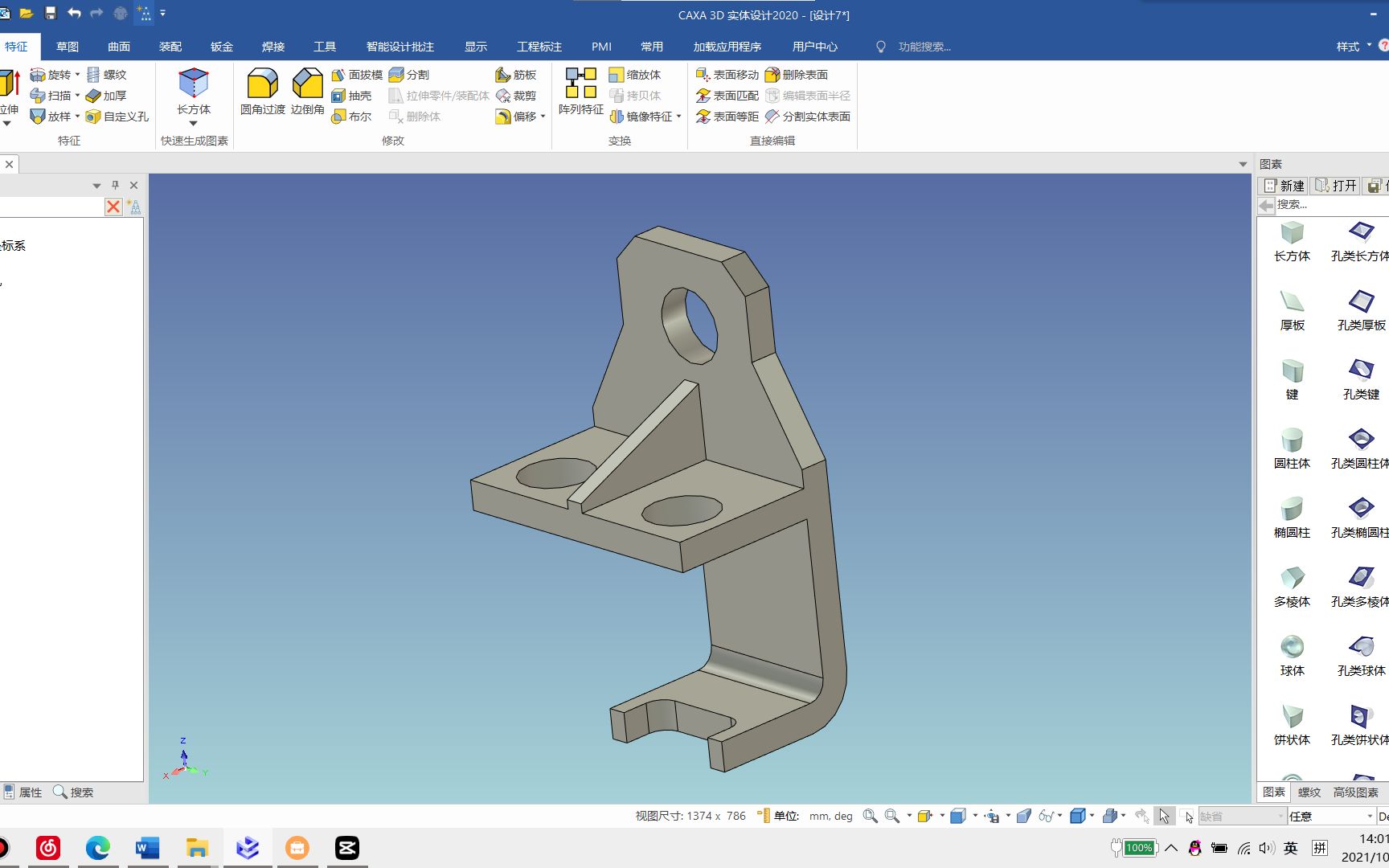Expand the 旋转 dropdown arrow
1389x868 pixels.
(x=77, y=75)
